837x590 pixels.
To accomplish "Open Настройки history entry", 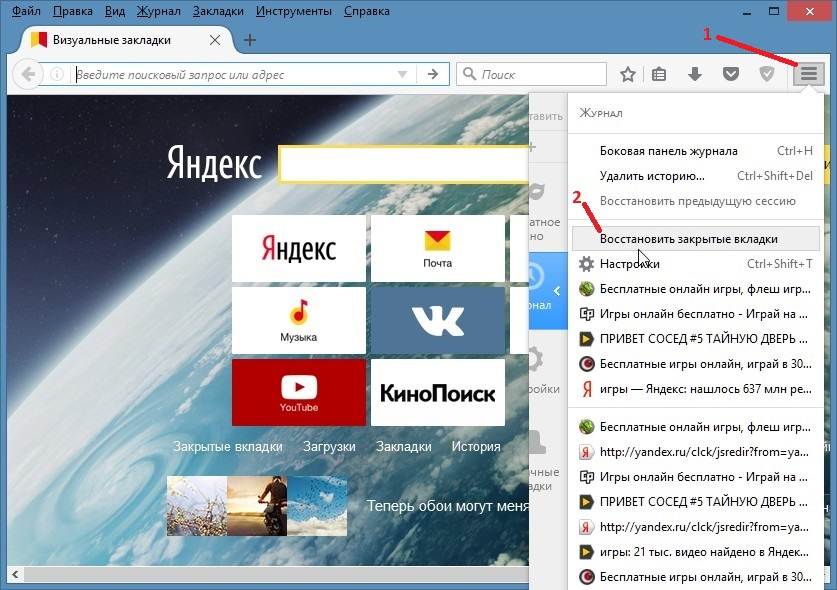I will 696,264.
